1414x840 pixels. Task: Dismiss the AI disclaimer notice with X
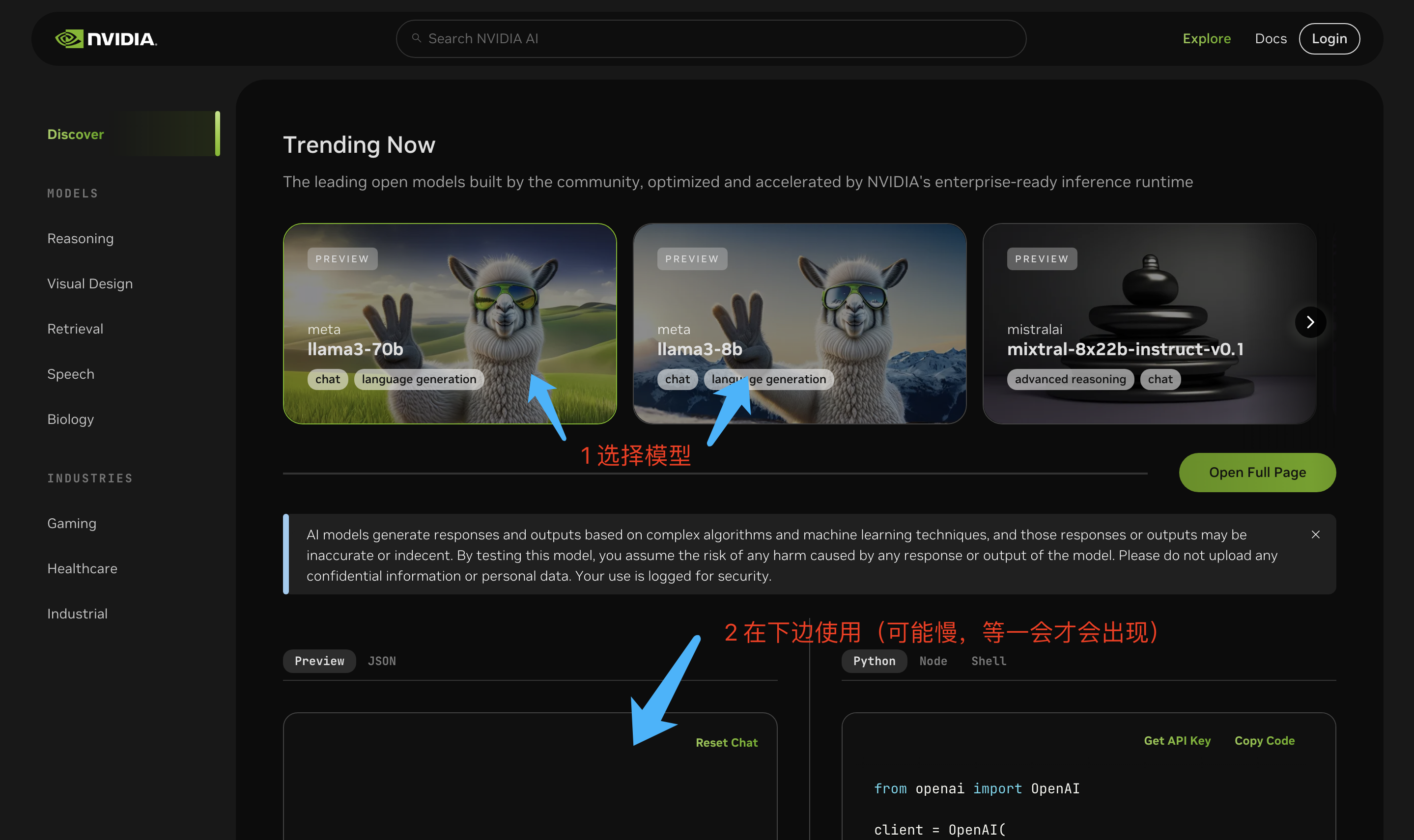pyautogui.click(x=1316, y=534)
